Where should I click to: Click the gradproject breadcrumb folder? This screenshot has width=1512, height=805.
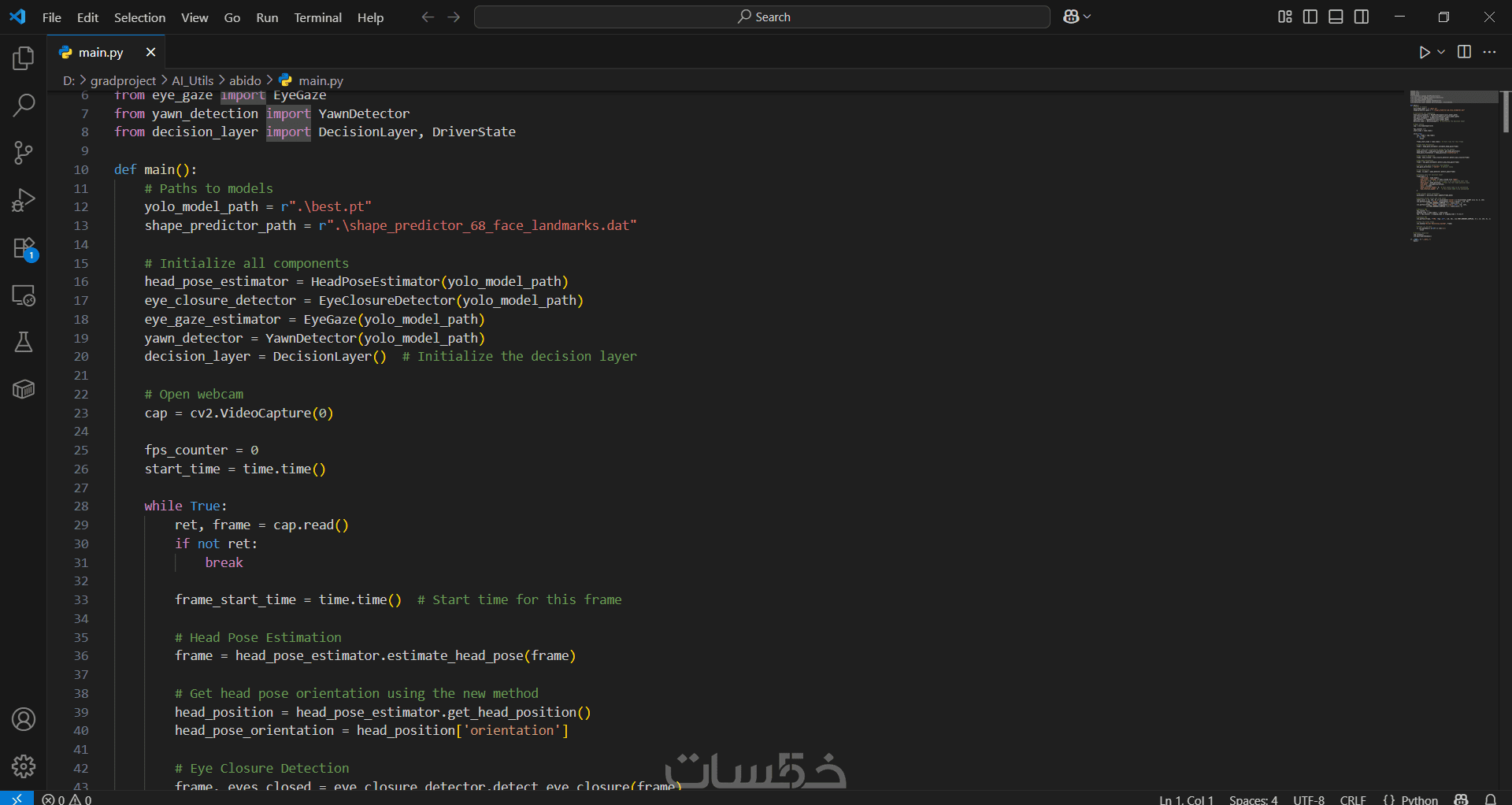coord(123,80)
